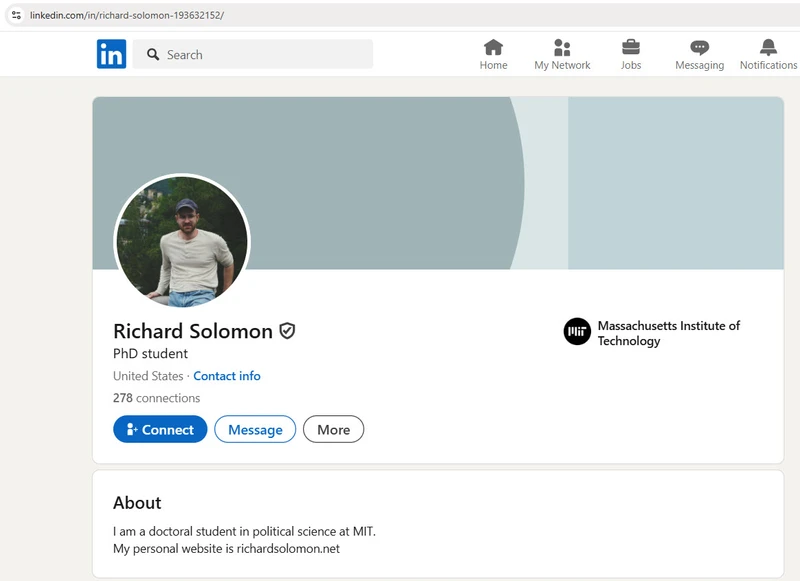
Task: Open Massachusetts Institute of Technology link
Action: pos(668,333)
